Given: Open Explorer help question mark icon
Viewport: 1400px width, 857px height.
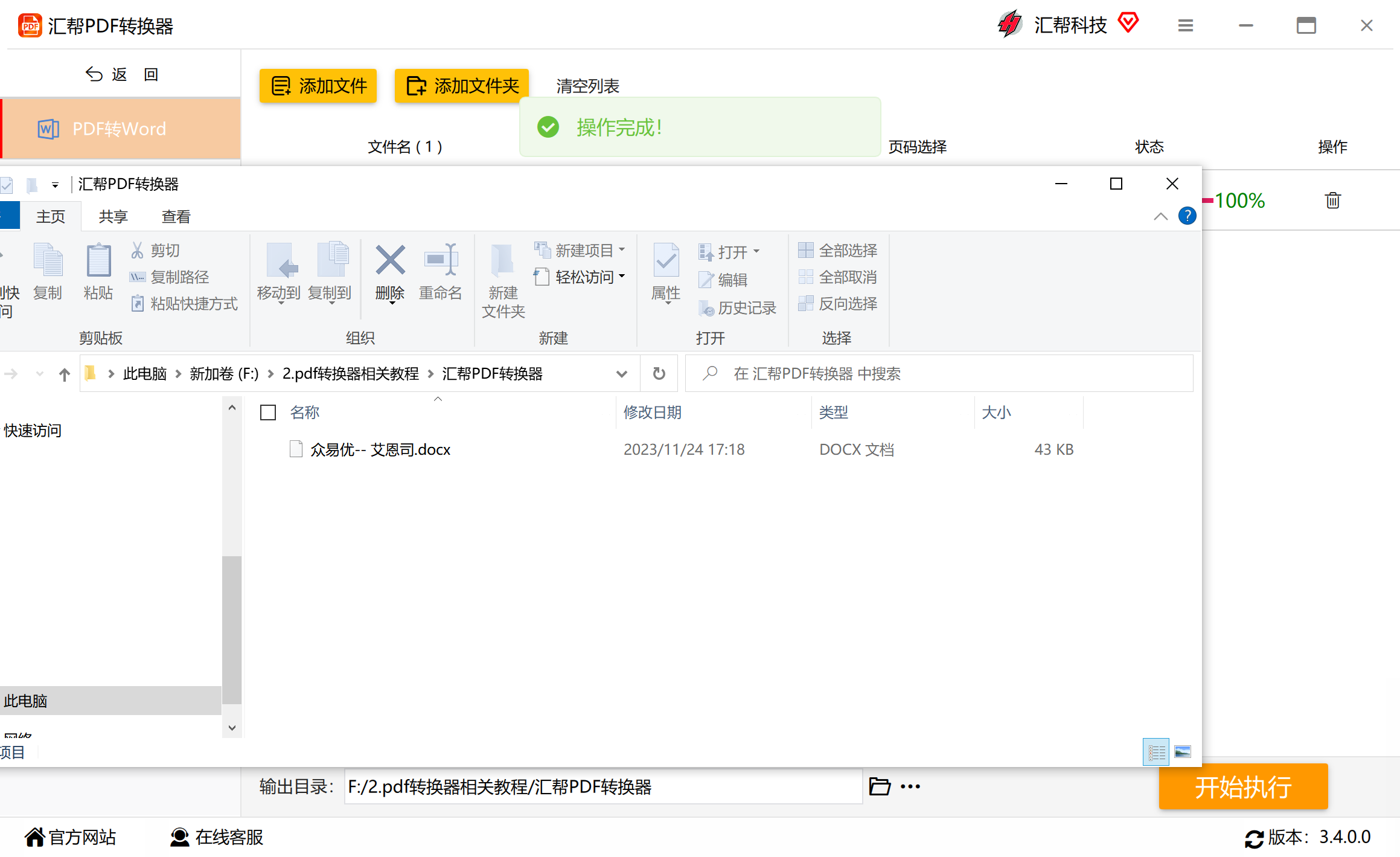Looking at the screenshot, I should [x=1187, y=216].
